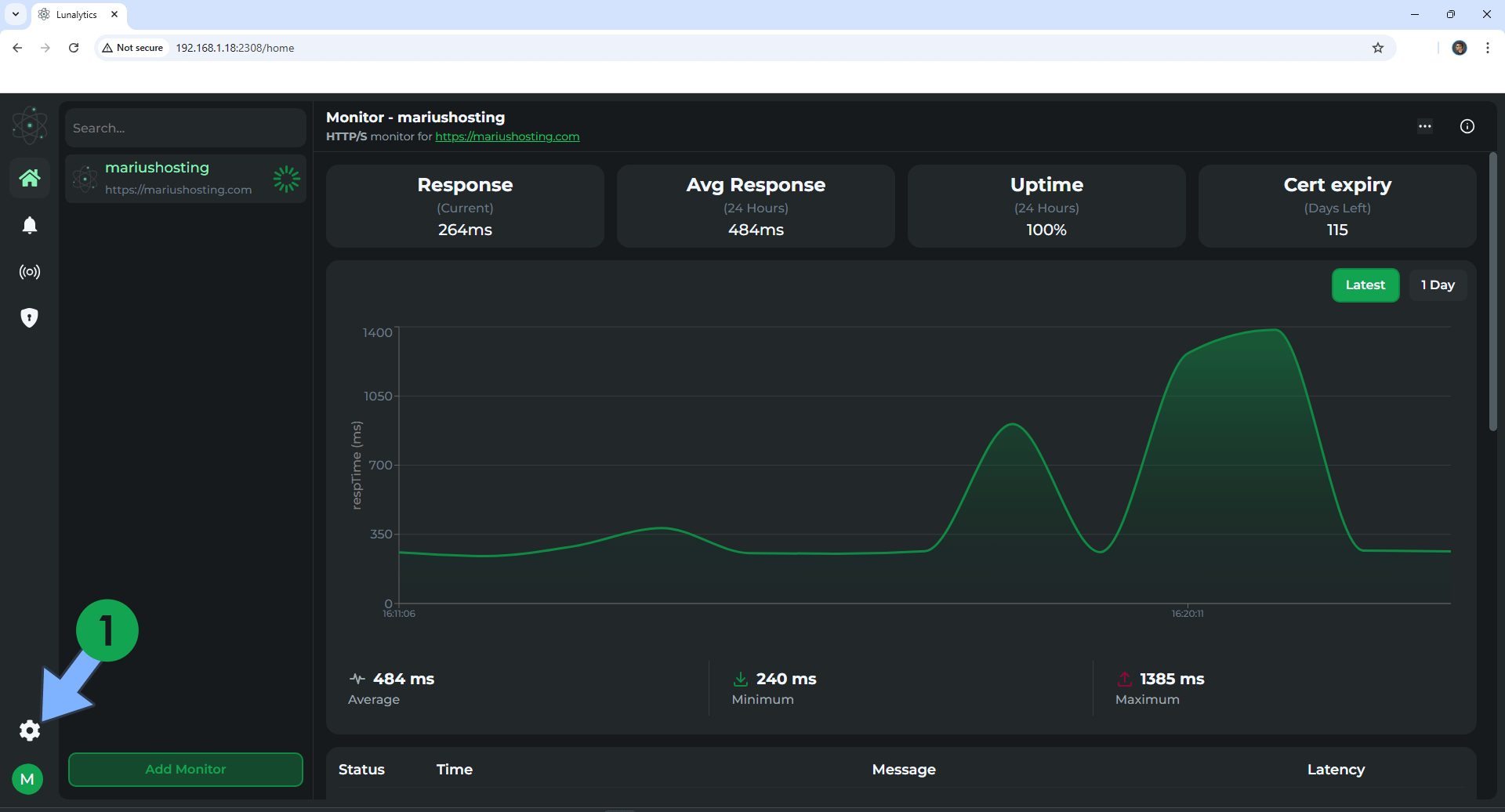Click the 16:20:11 chart time label
Viewport: 1505px width, 812px height.
click(1188, 614)
